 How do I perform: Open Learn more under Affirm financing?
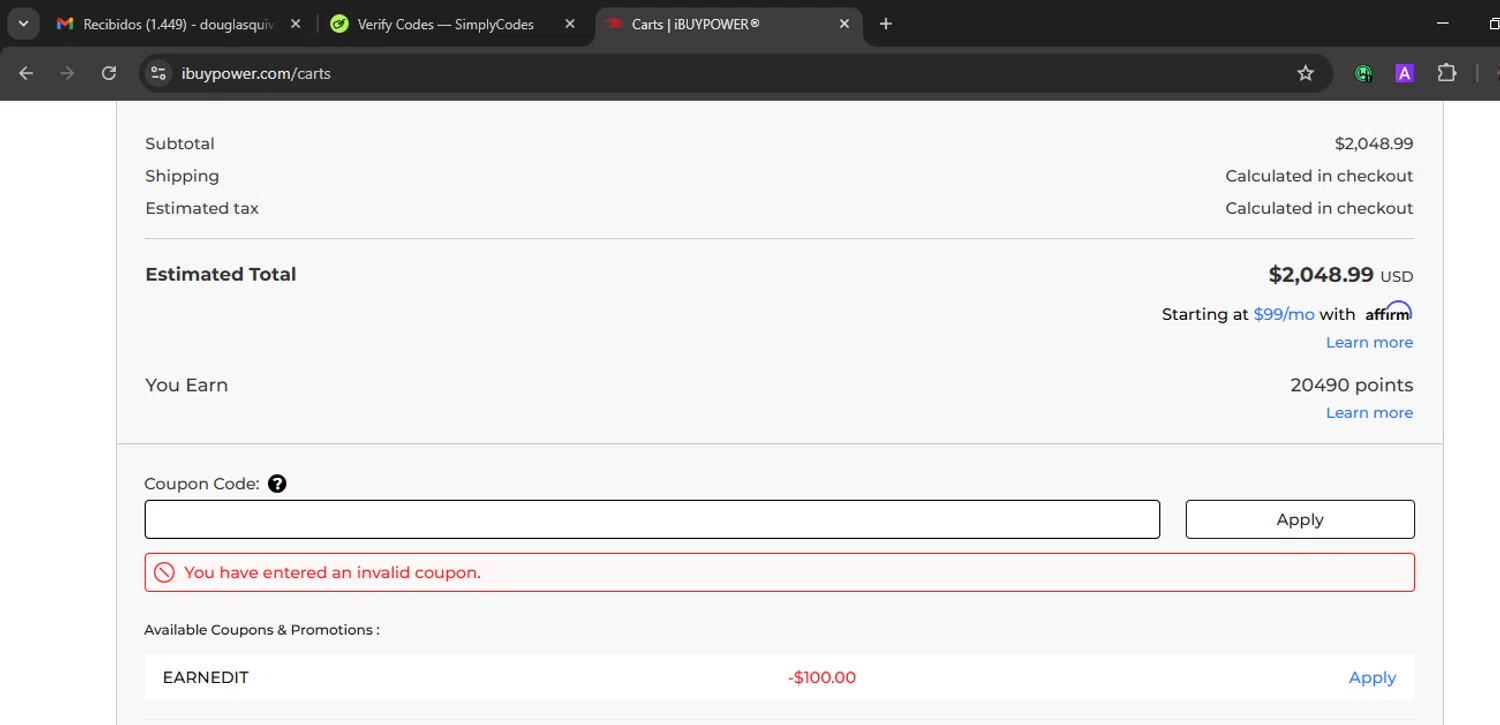(1369, 343)
